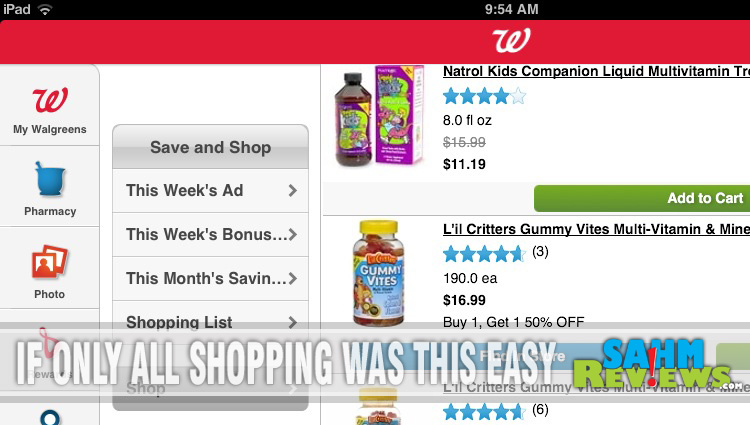Viewport: 750px width, 425px height.
Task: Click the Gummy Vites star rating
Action: (x=485, y=254)
